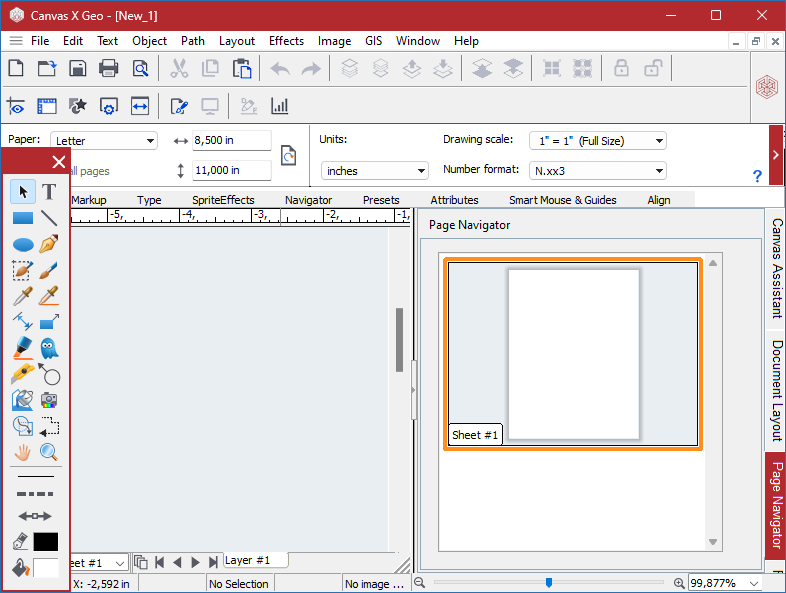Click the paper height 11,000 in field
Screen dimensions: 786x593
[x=232, y=170]
